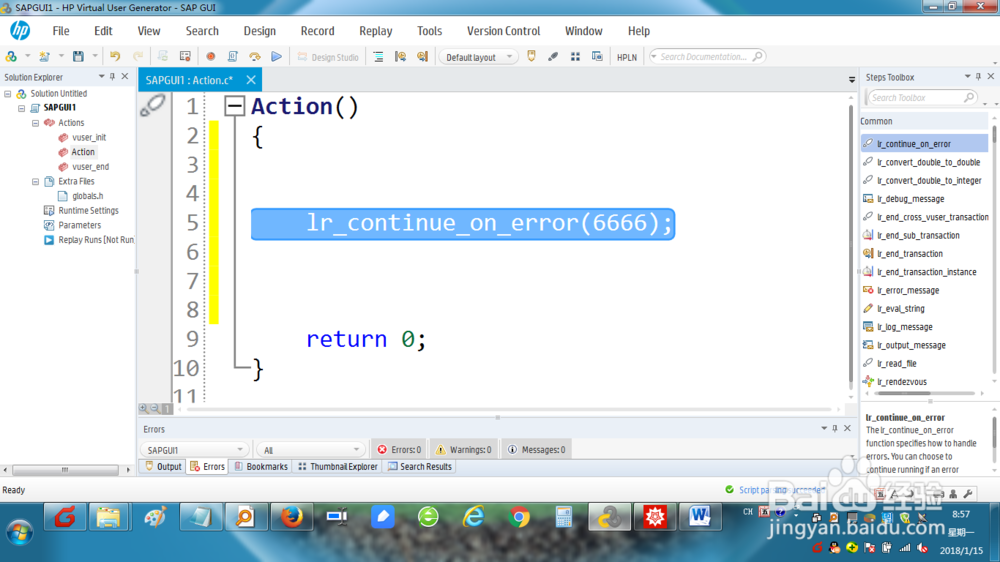The width and height of the screenshot is (1000, 562).
Task: Close the SAPGUI1 : Action.c tab
Action: (251, 80)
